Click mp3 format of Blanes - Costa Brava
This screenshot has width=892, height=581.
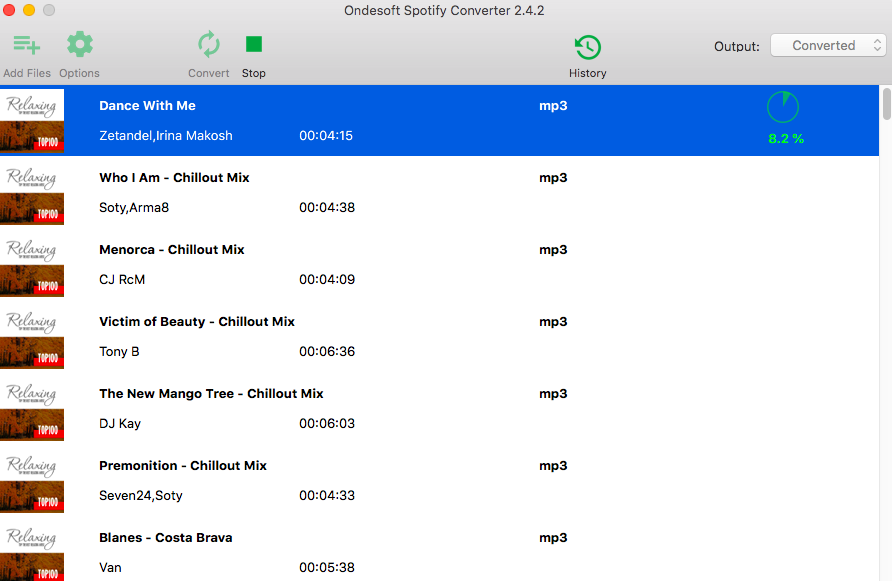coord(553,538)
